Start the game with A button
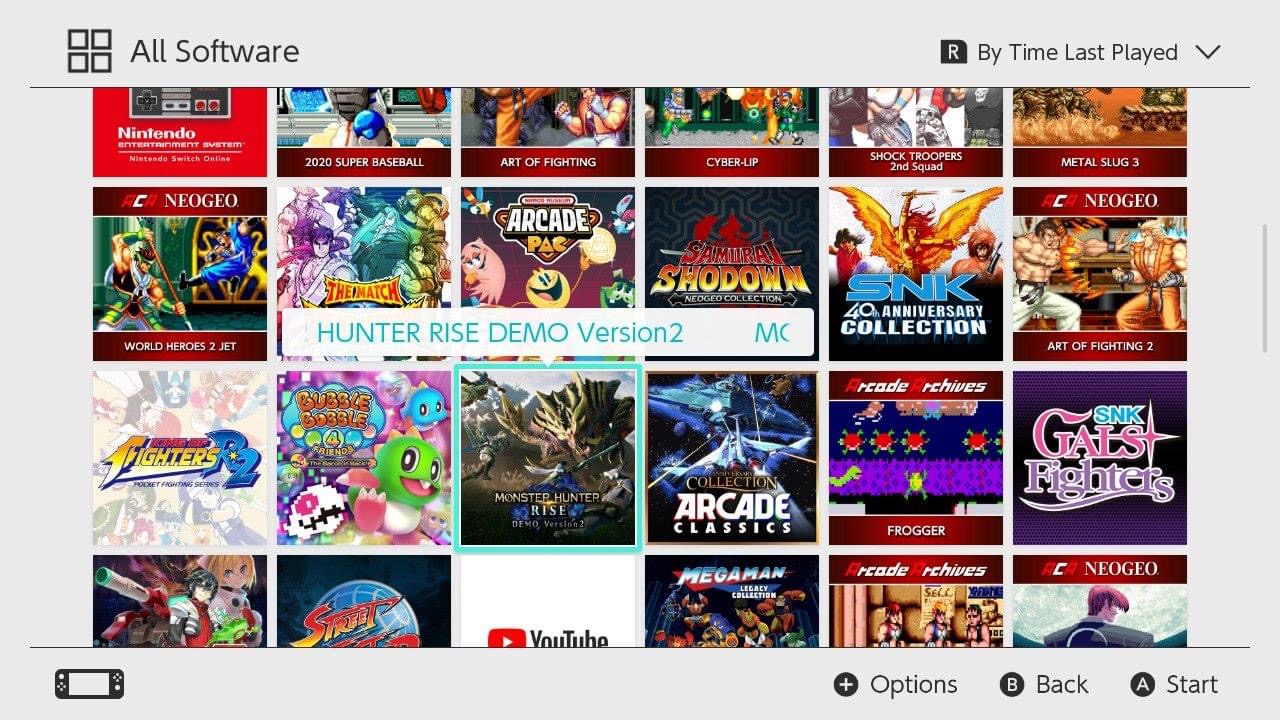The image size is (1280, 720). pos(1174,684)
